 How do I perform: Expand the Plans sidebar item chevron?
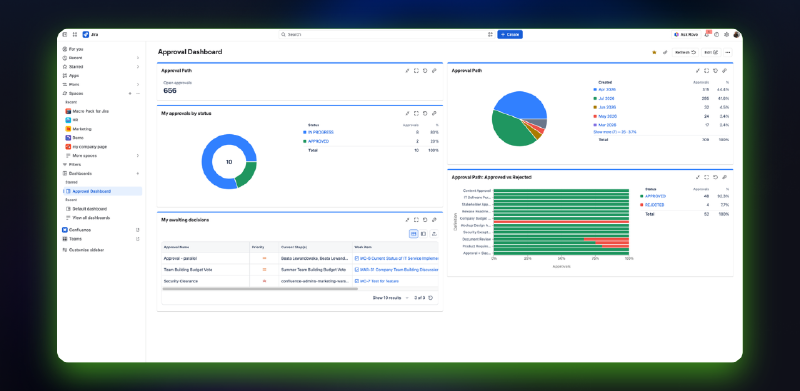138,84
